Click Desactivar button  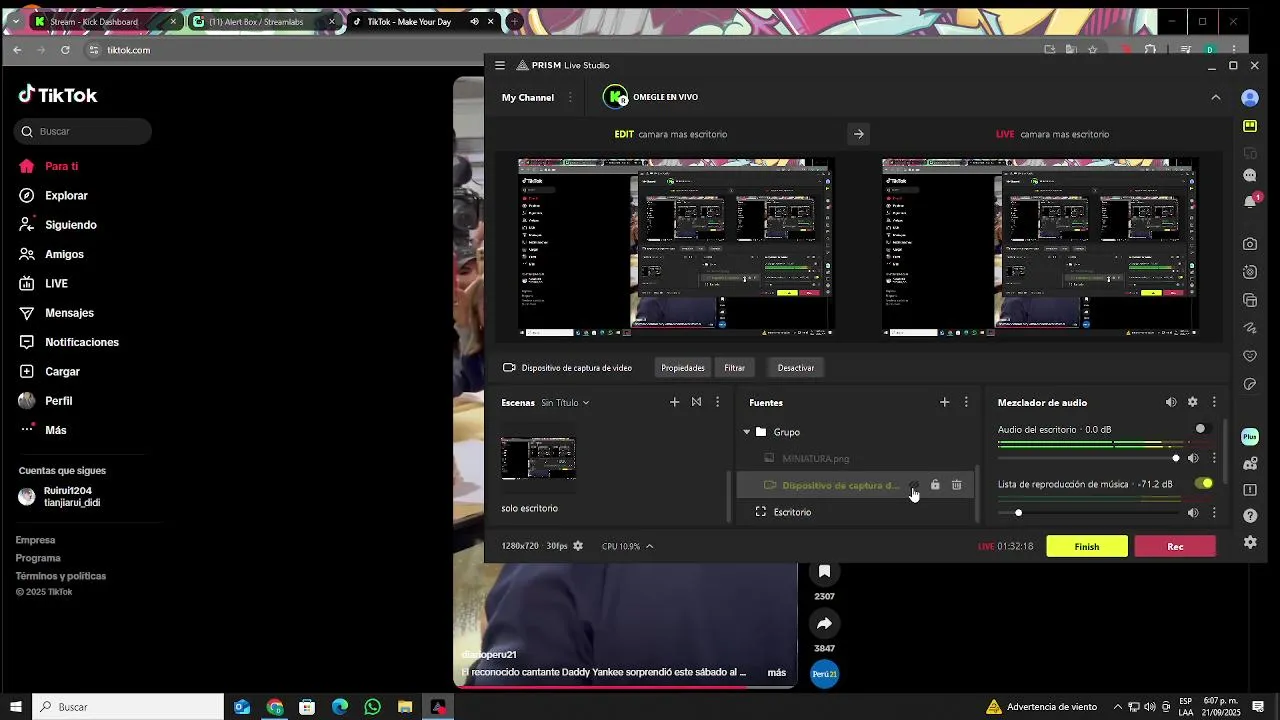(x=796, y=368)
